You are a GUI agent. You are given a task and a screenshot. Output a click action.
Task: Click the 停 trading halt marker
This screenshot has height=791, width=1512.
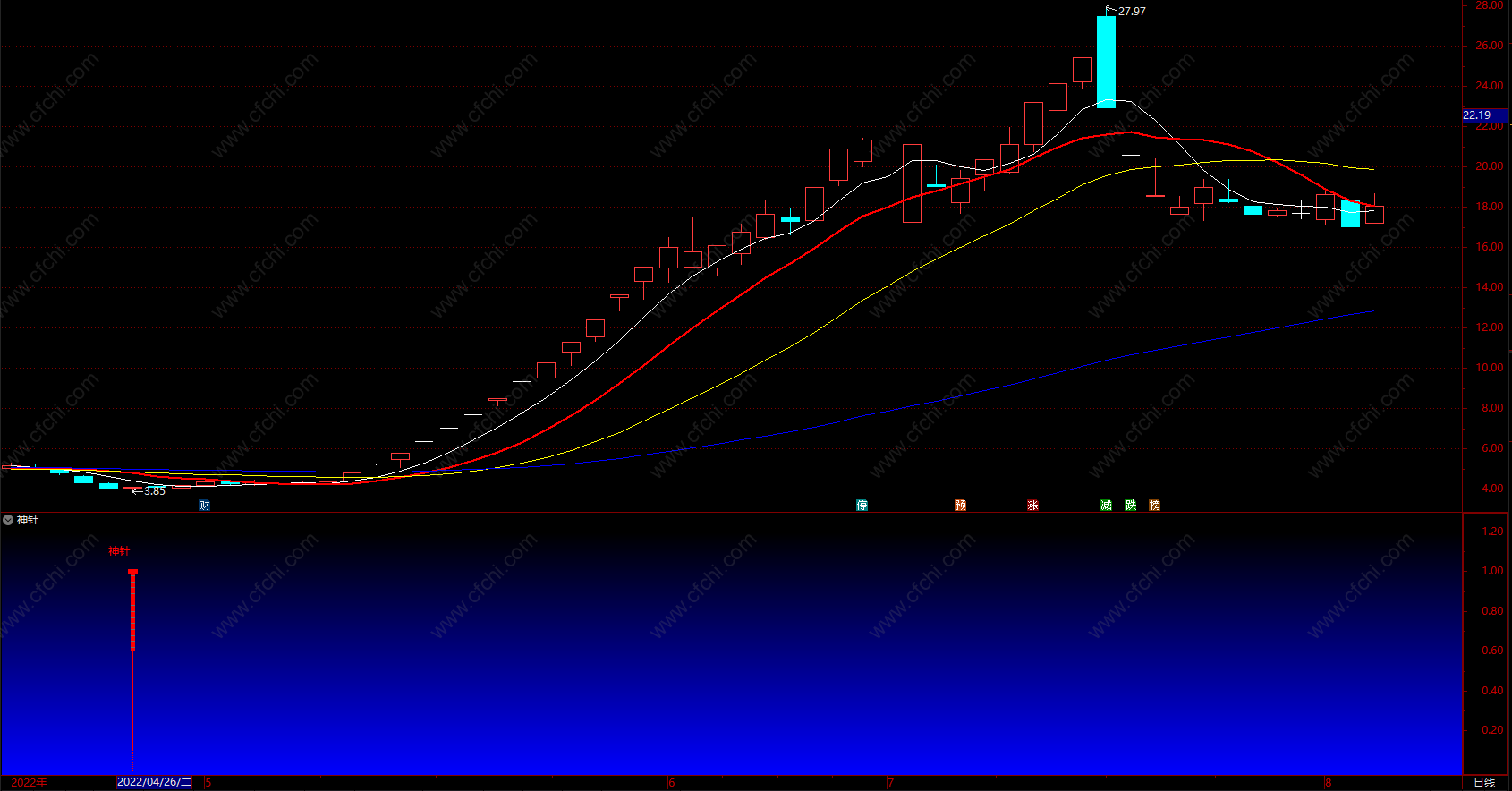click(862, 506)
